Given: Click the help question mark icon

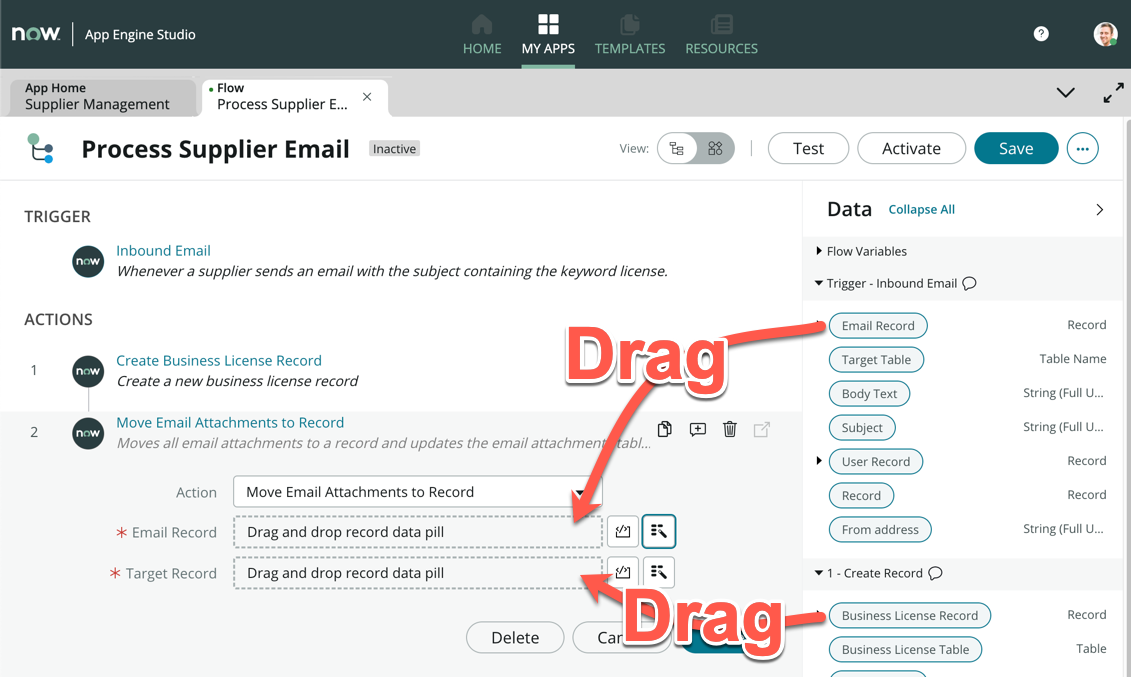Looking at the screenshot, I should click(x=1041, y=34).
